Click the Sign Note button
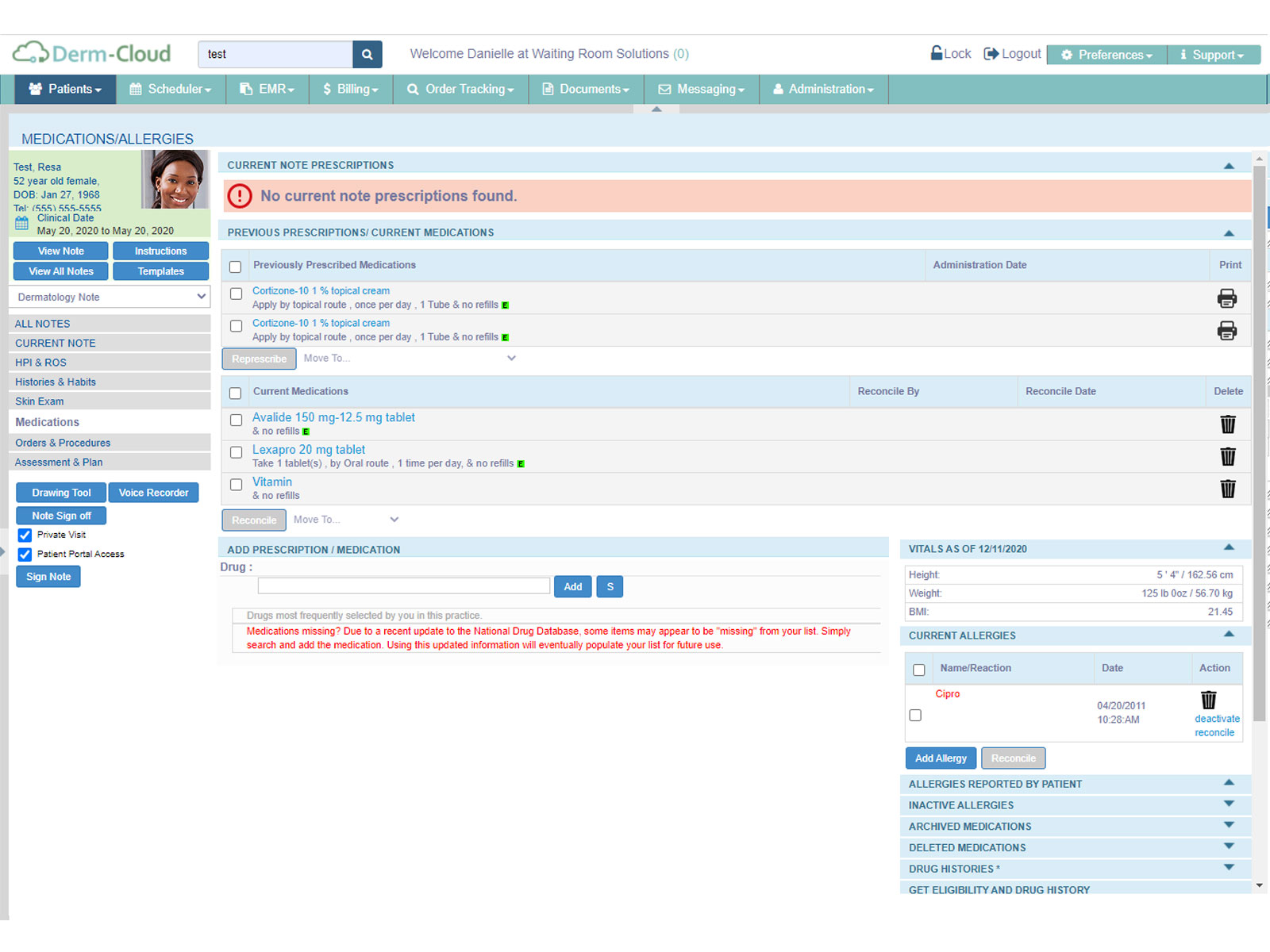The height and width of the screenshot is (952, 1270). [x=48, y=577]
